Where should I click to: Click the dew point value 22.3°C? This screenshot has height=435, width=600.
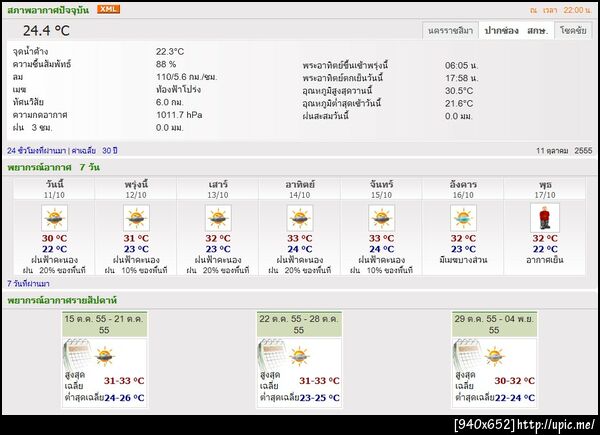point(170,52)
